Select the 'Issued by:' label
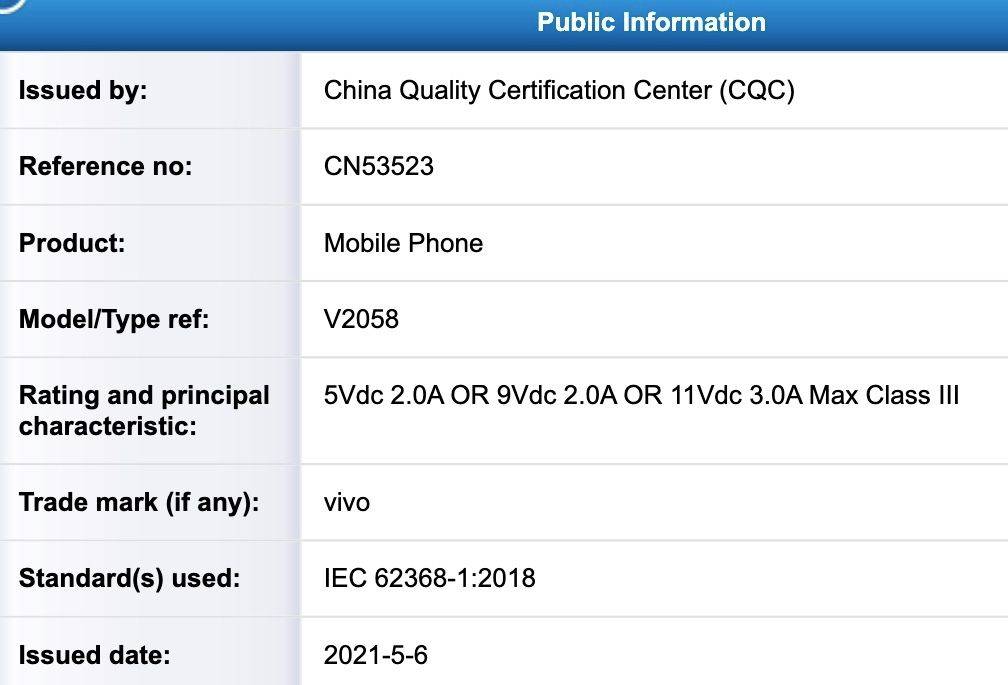The height and width of the screenshot is (685, 1008). 83,90
